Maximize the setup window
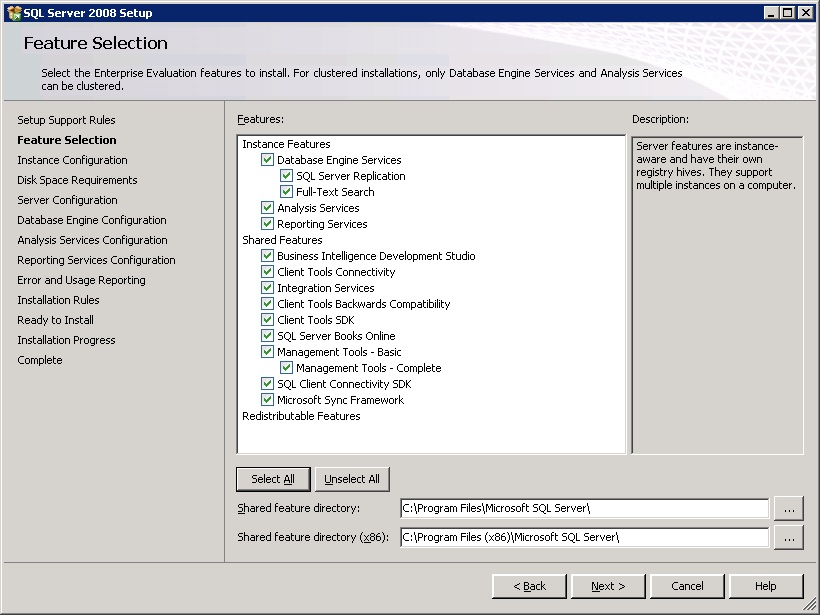Viewport: 820px width, 615px height. (787, 13)
